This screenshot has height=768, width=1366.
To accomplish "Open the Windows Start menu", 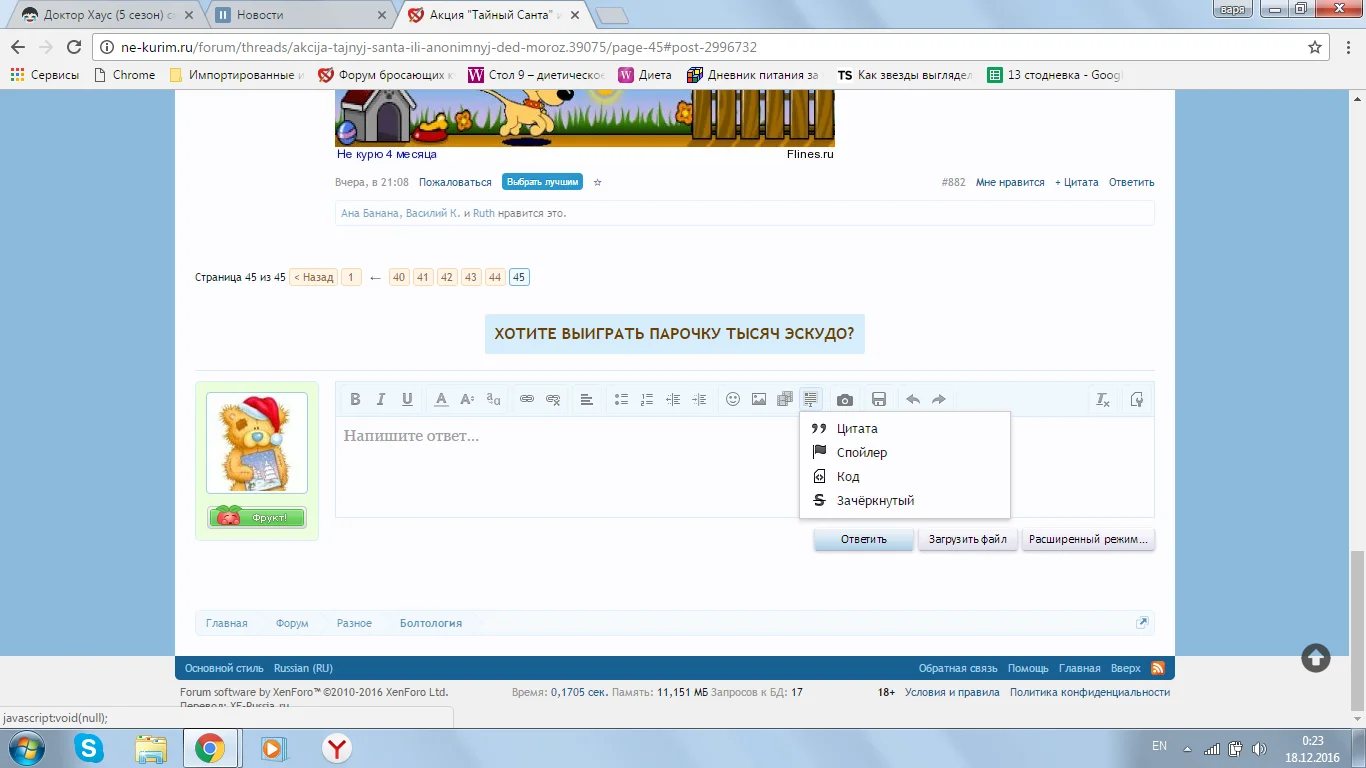I will coord(24,748).
